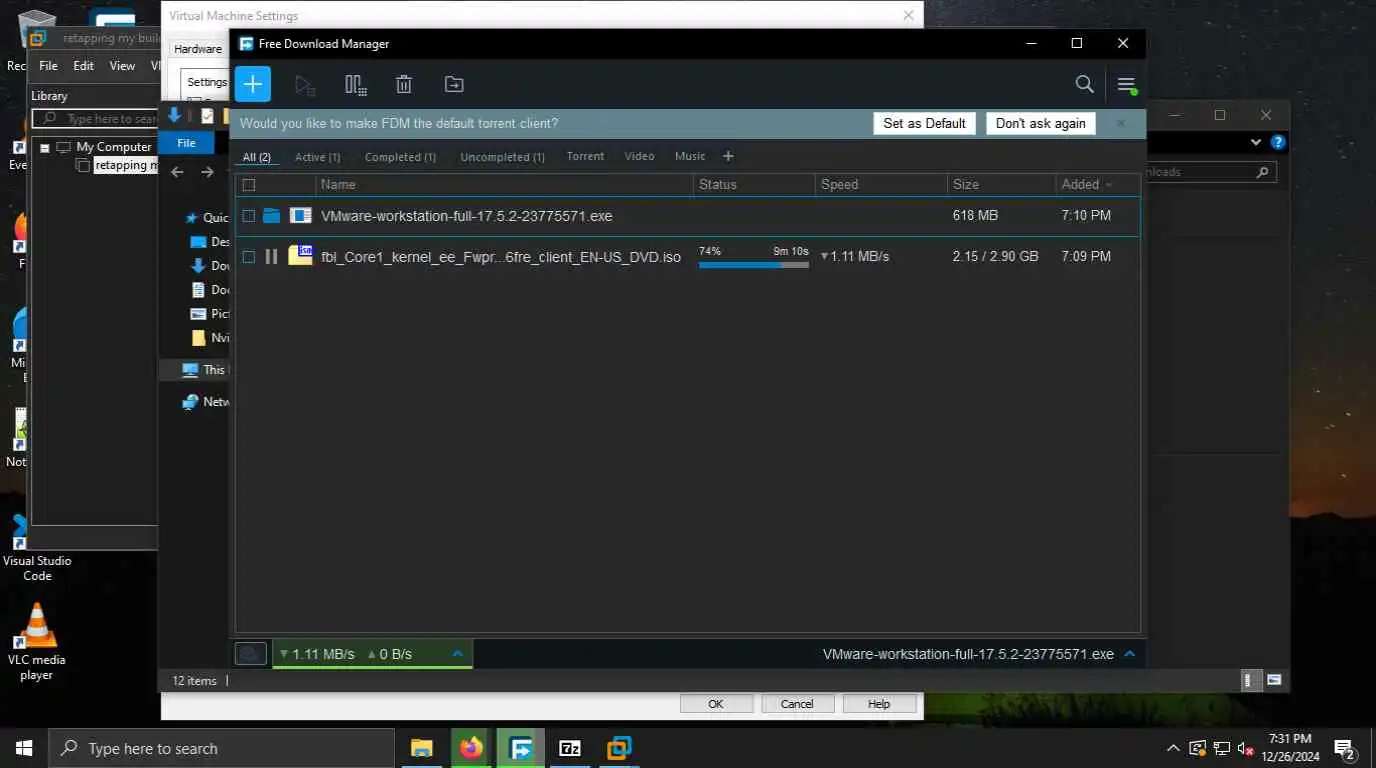This screenshot has width=1376, height=768.
Task: Click Cancel in Virtual Machine Settings
Action: coord(797,704)
